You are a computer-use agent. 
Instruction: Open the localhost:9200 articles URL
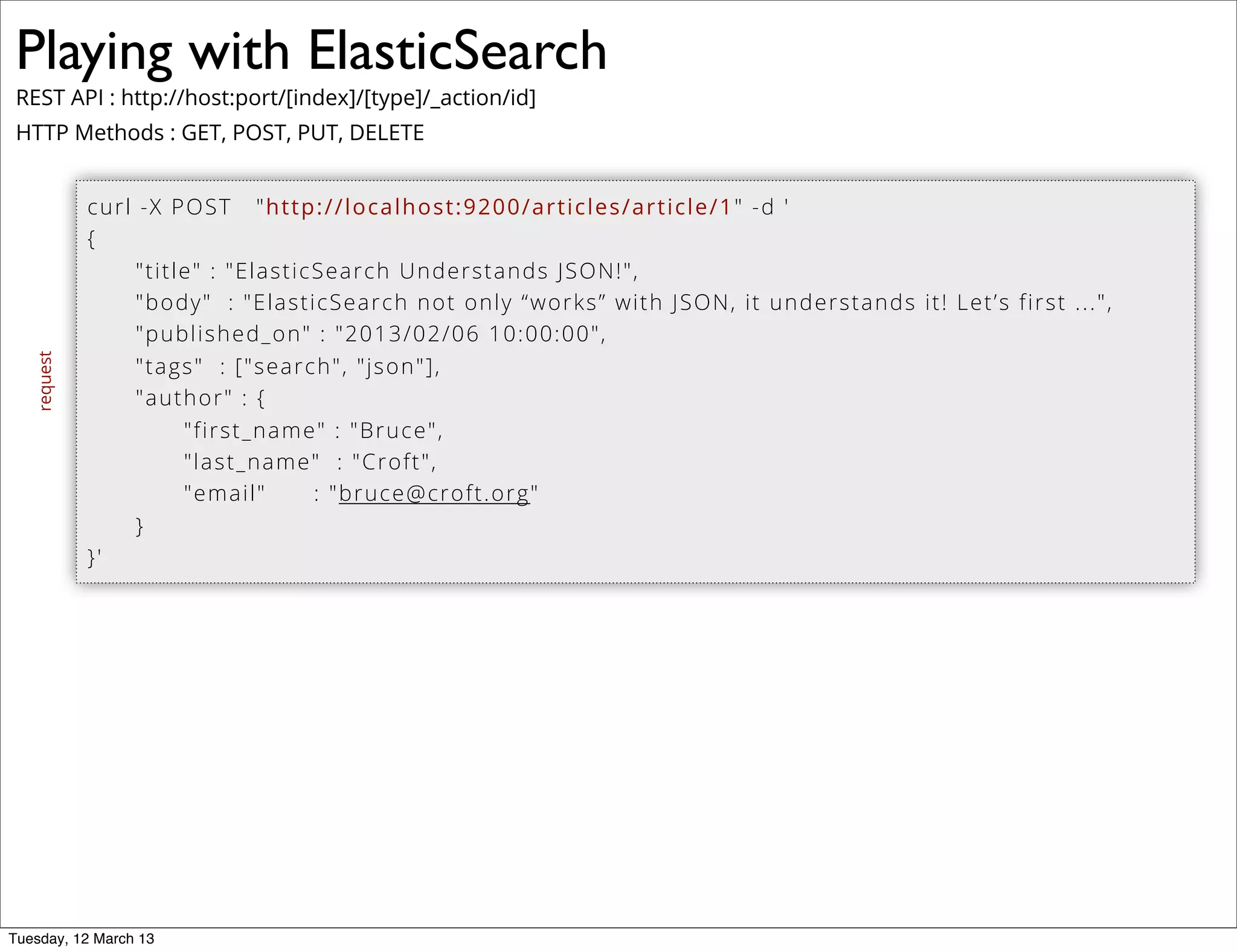[x=499, y=207]
